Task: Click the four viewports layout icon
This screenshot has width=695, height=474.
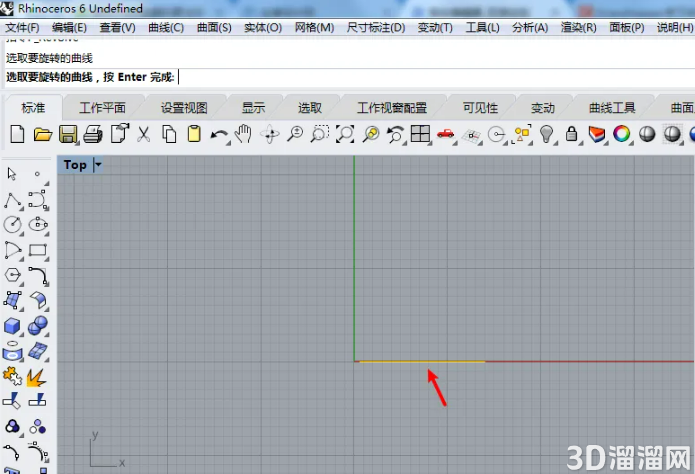Action: tap(420, 134)
